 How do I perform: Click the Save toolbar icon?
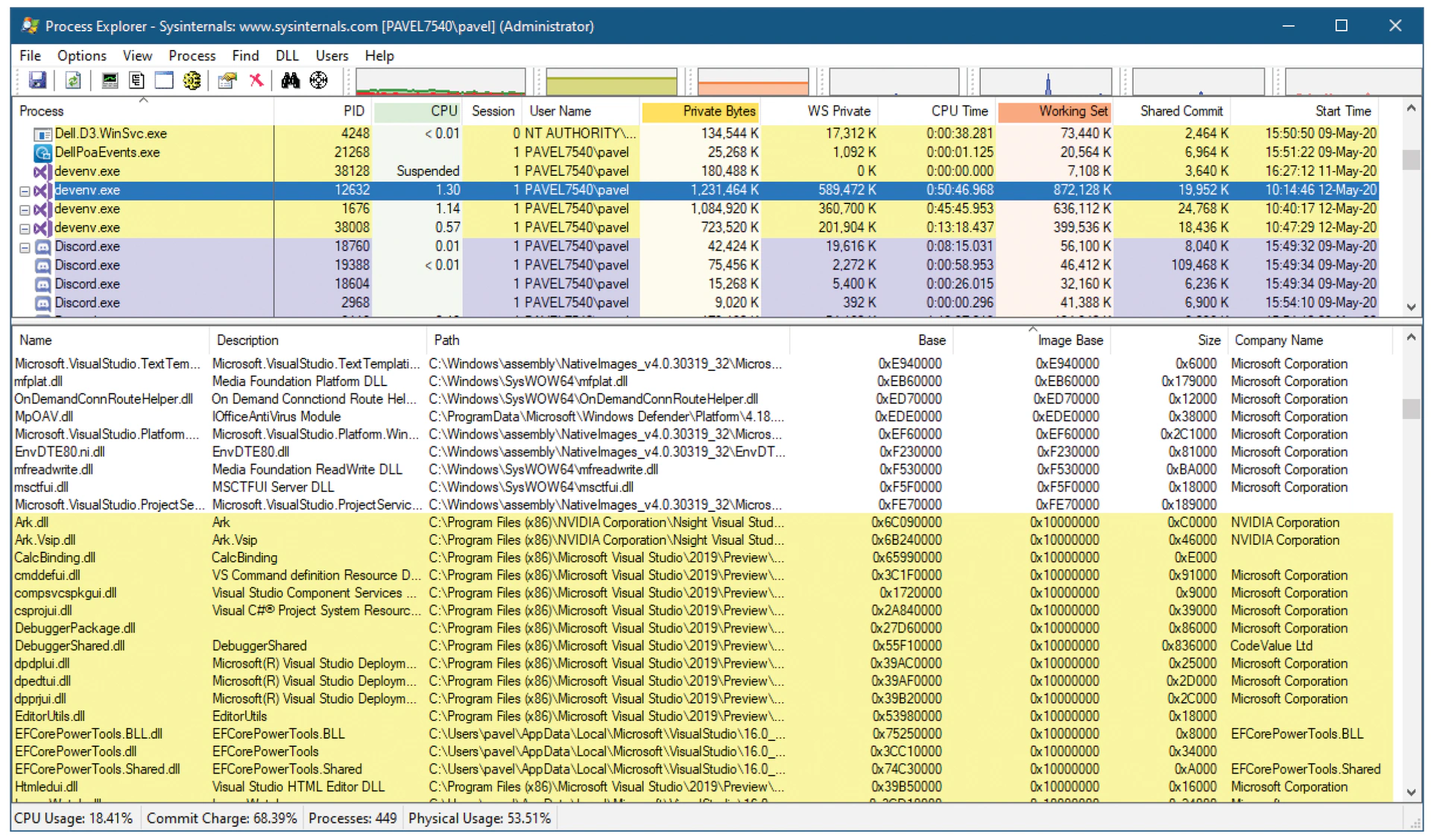(37, 80)
